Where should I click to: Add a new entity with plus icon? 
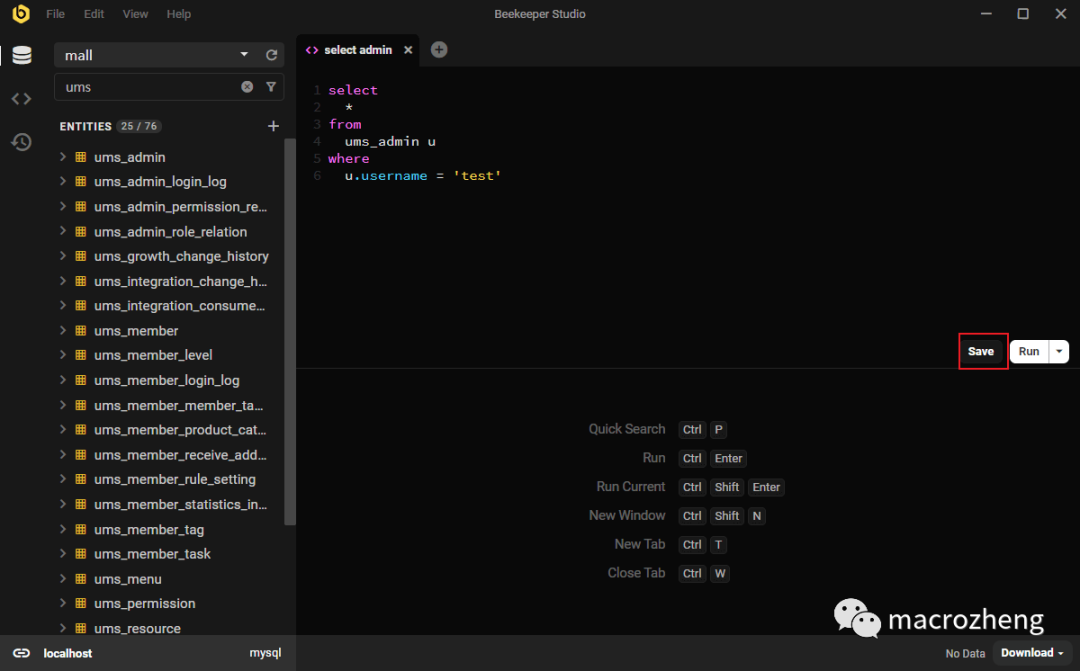273,126
